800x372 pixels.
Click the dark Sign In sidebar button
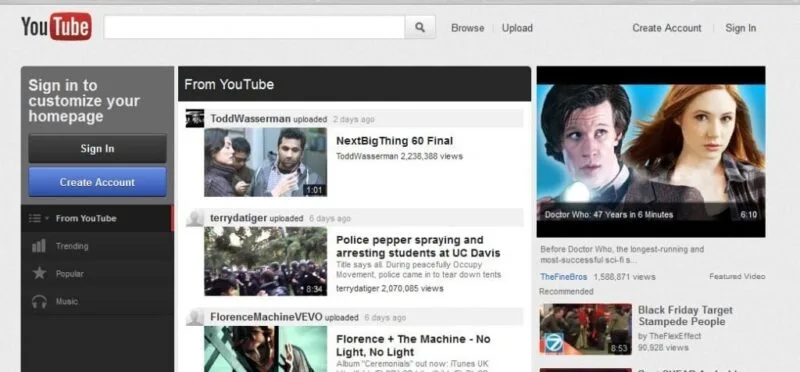point(97,148)
